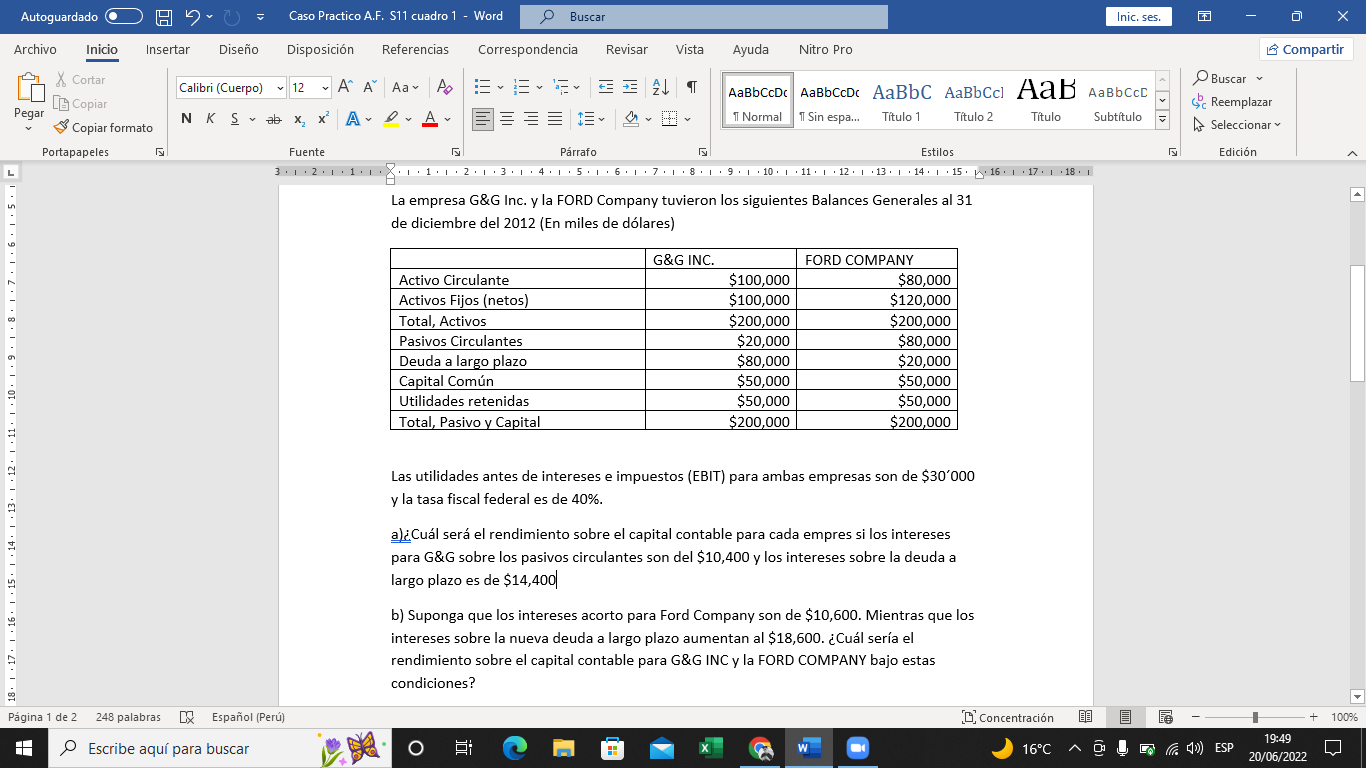This screenshot has width=1366, height=768.
Task: Apply the yellow highlight color
Action: coord(391,119)
